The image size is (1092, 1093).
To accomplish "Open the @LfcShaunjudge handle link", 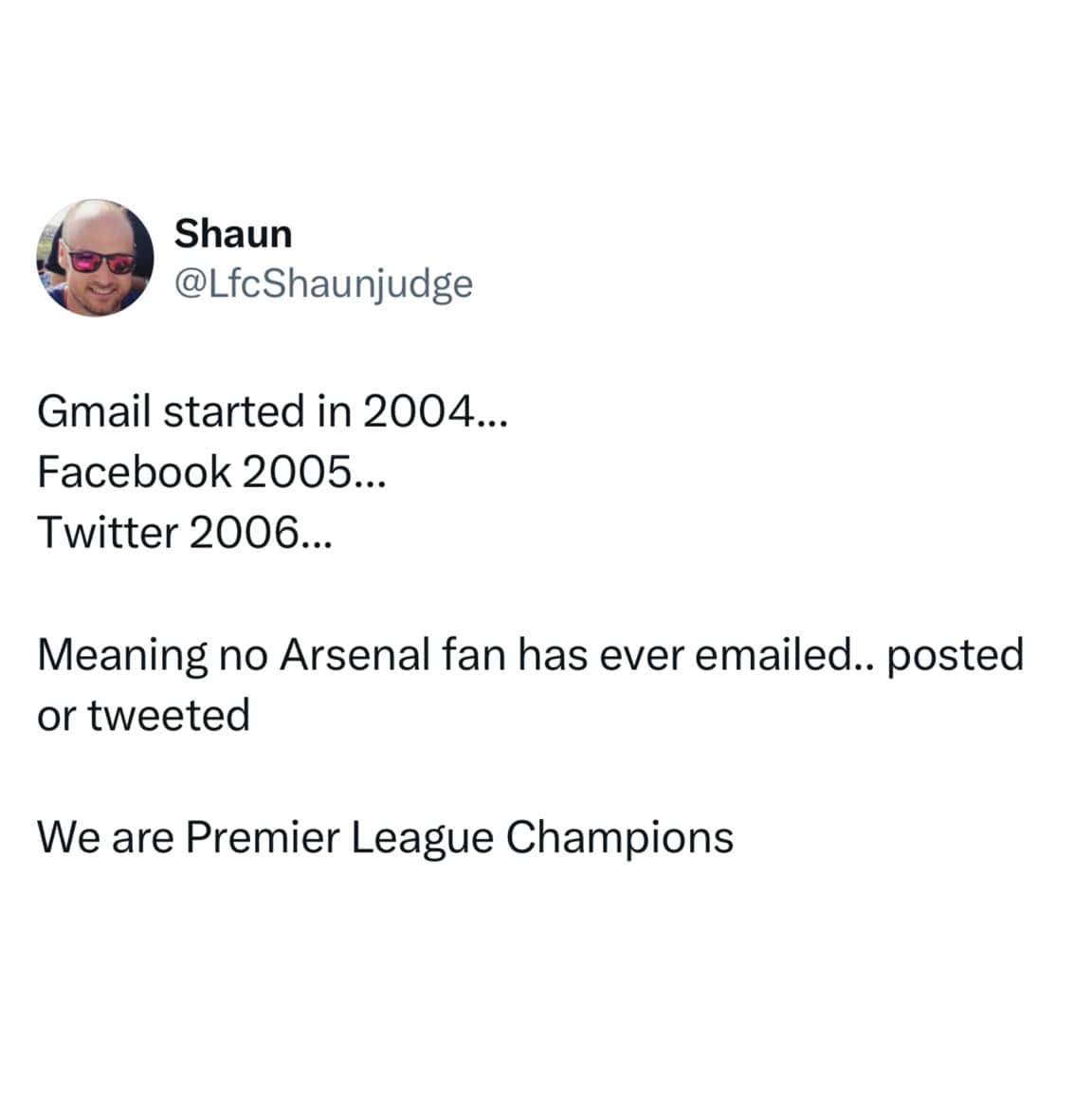I will pyautogui.click(x=323, y=284).
